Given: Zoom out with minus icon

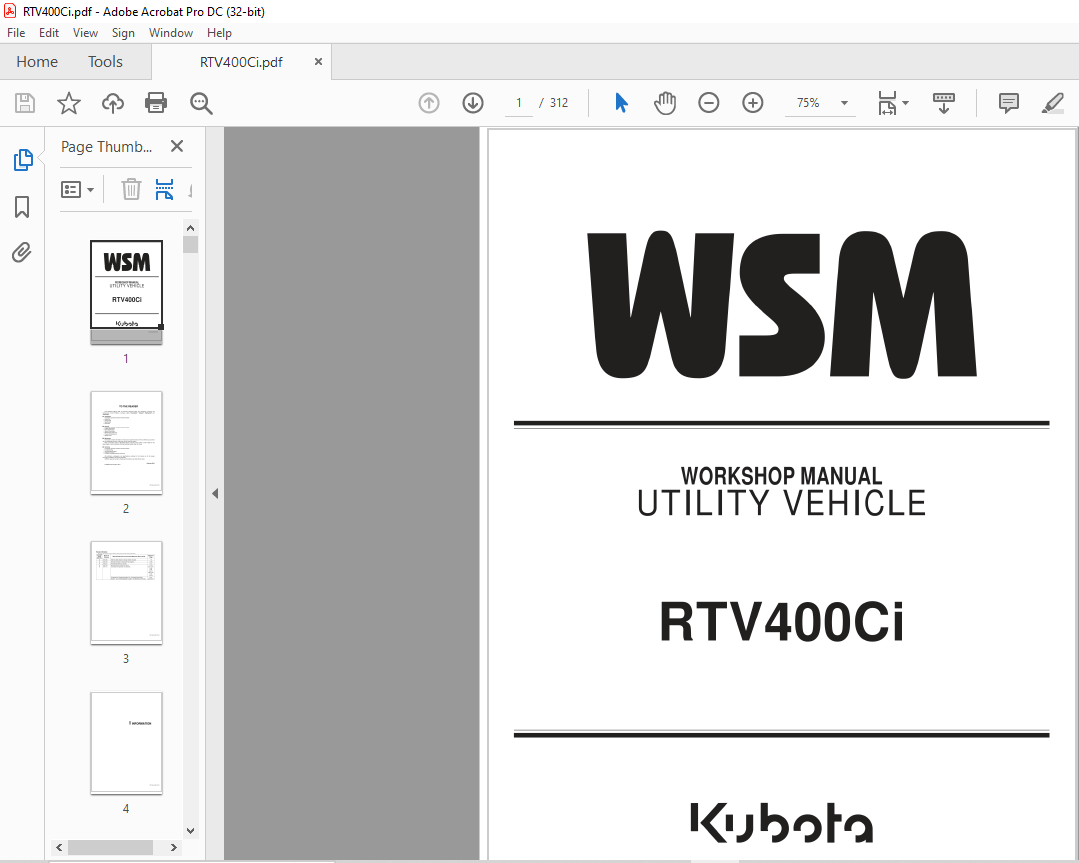Looking at the screenshot, I should 709,103.
